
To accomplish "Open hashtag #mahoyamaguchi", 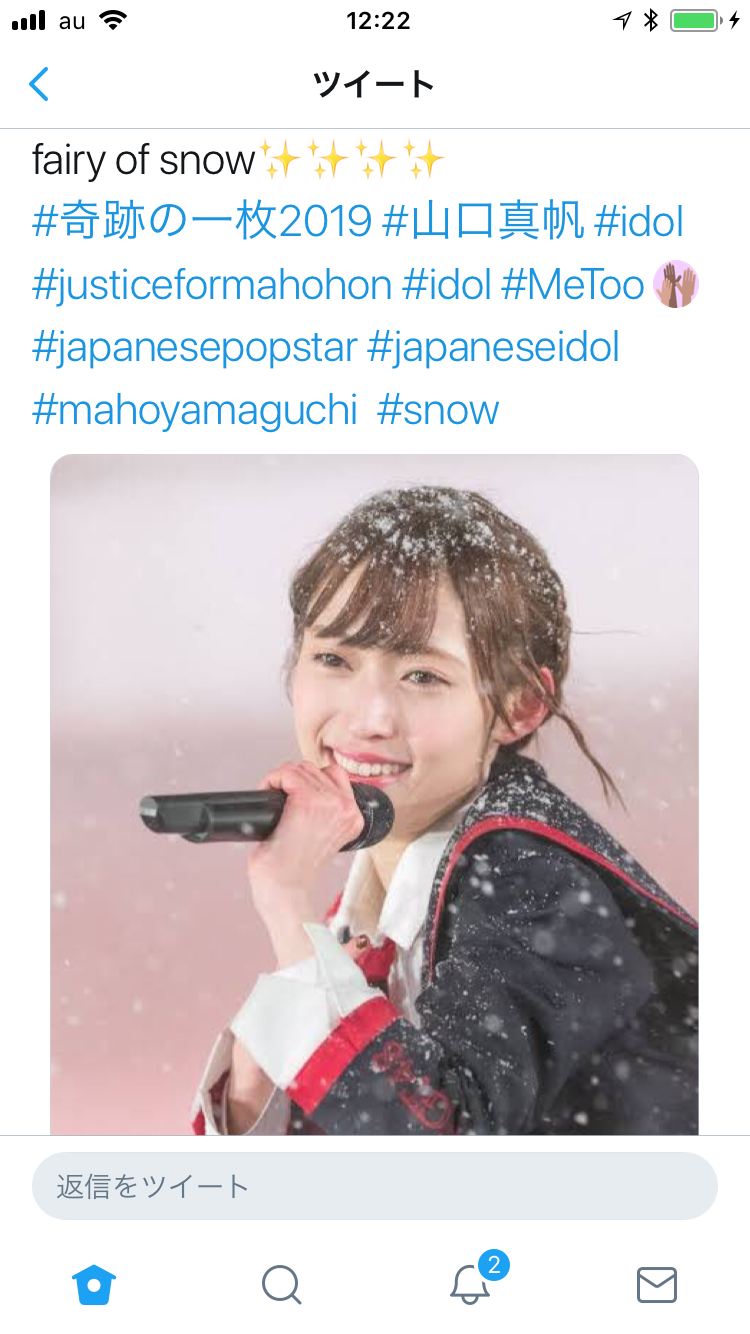I will coord(195,410).
